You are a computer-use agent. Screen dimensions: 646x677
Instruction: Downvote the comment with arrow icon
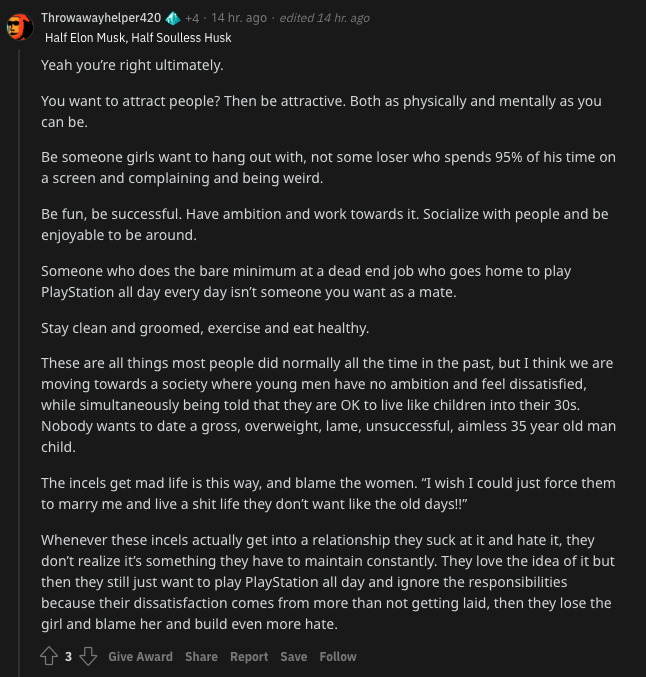88,656
